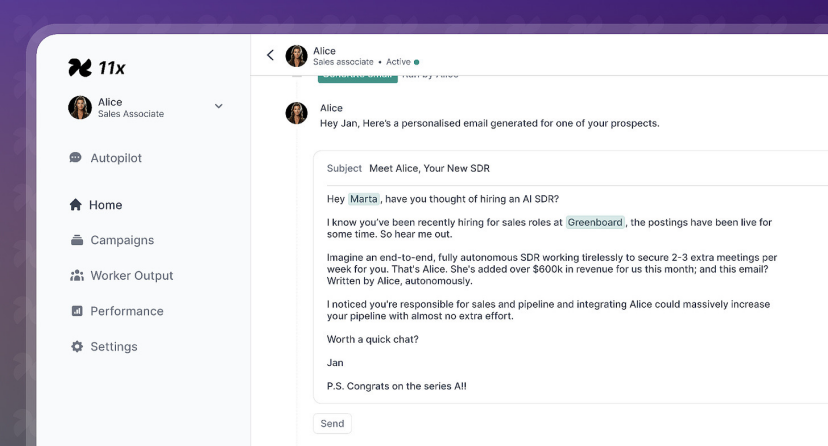Click Alice's avatar beside the chat message

click(296, 113)
